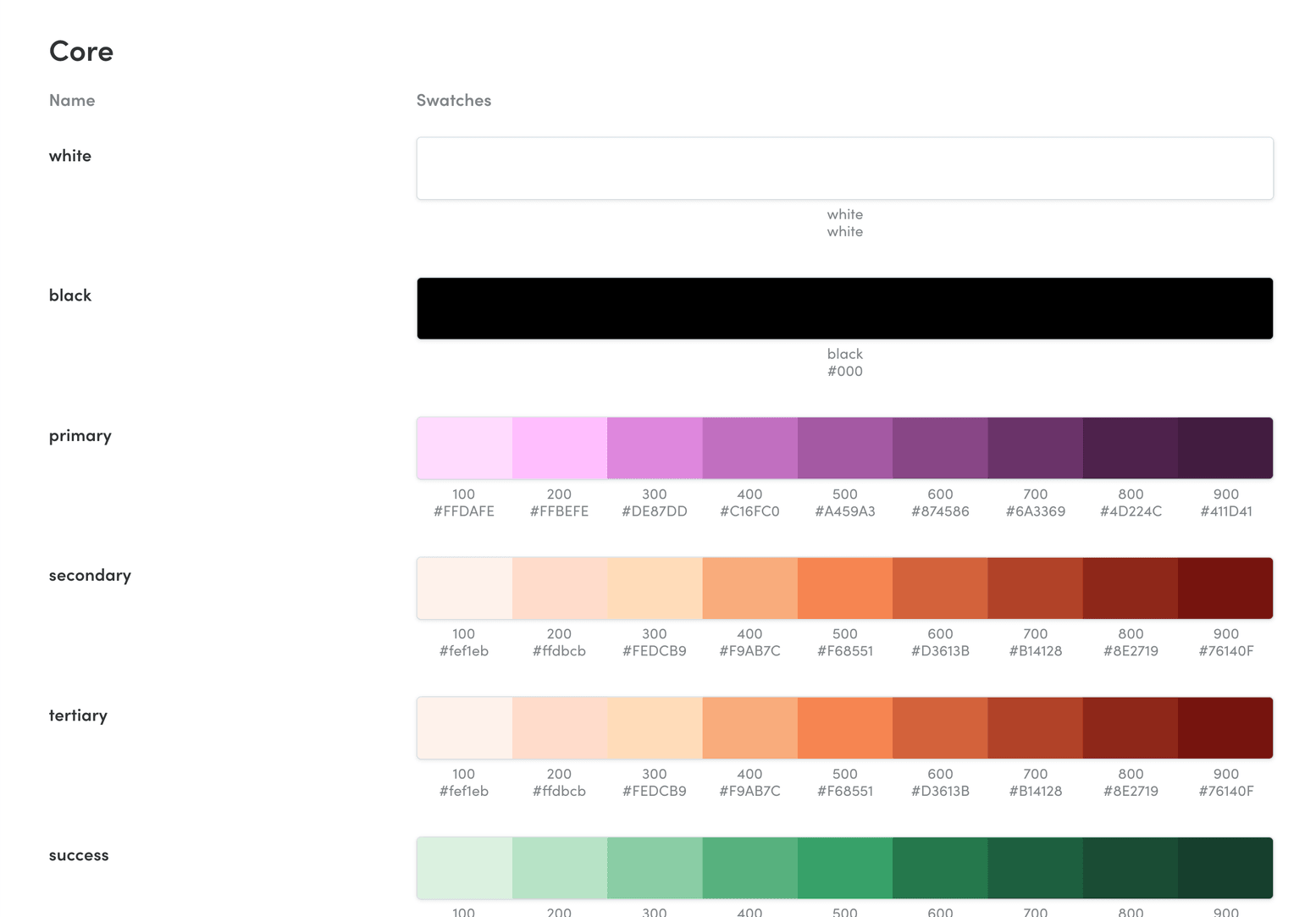
Task: Click "#FEDCB9" in the tertiary row
Action: pos(655,791)
